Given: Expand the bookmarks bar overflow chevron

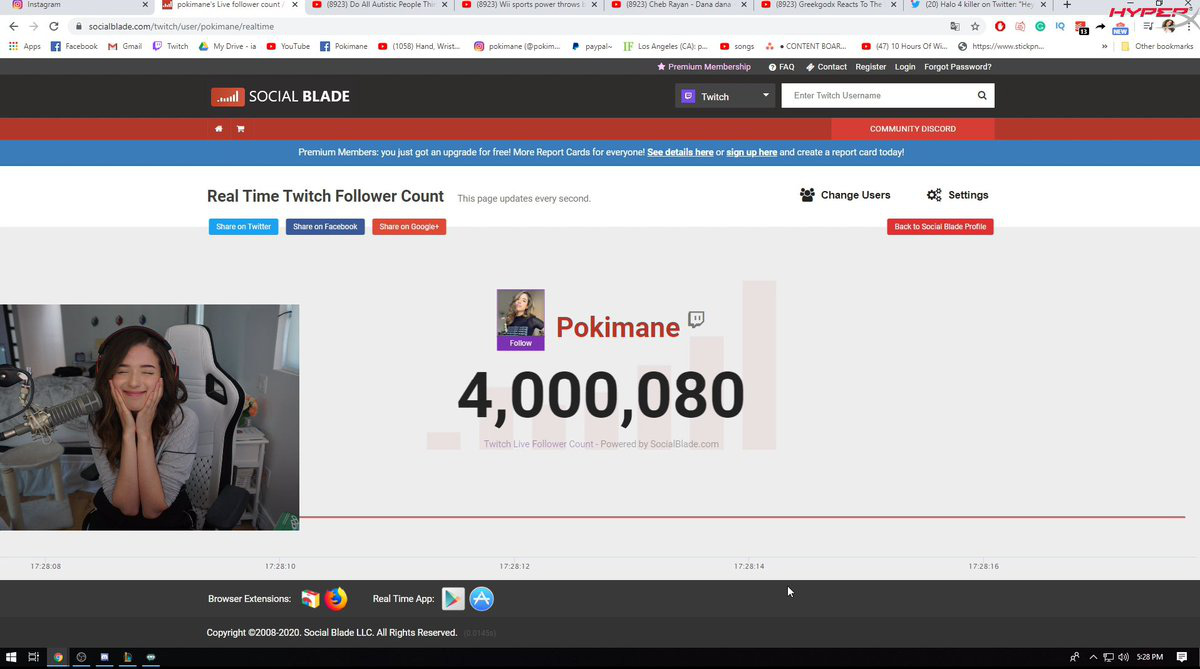Looking at the screenshot, I should (x=1104, y=46).
